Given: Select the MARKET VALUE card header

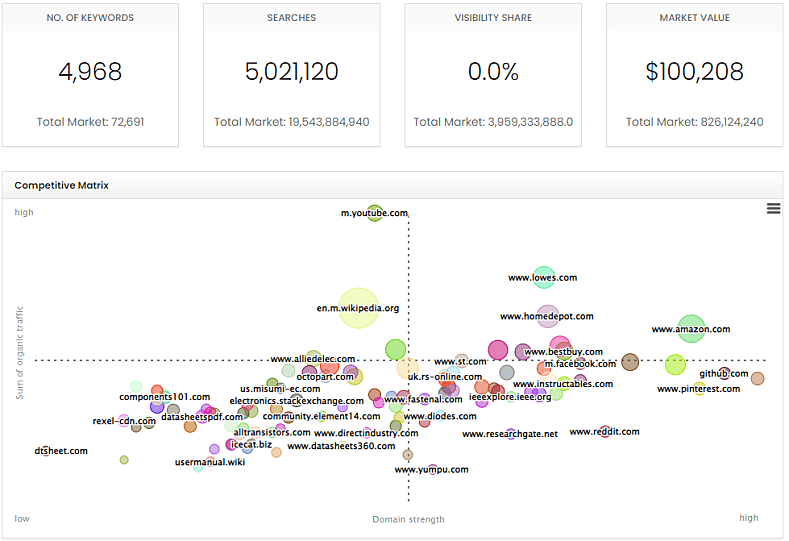Looking at the screenshot, I should pos(694,18).
